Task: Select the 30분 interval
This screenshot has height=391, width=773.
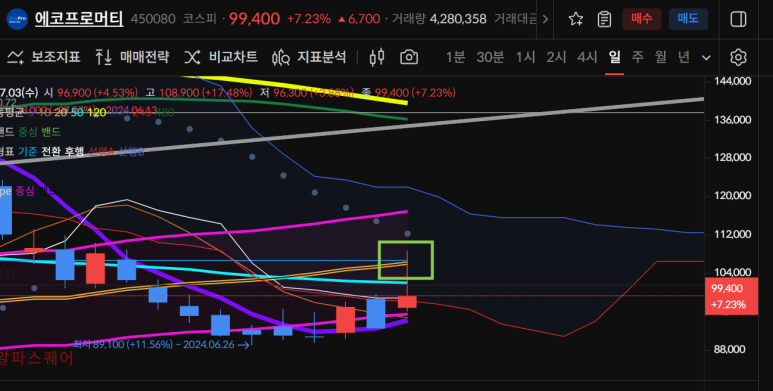Action: (490, 57)
